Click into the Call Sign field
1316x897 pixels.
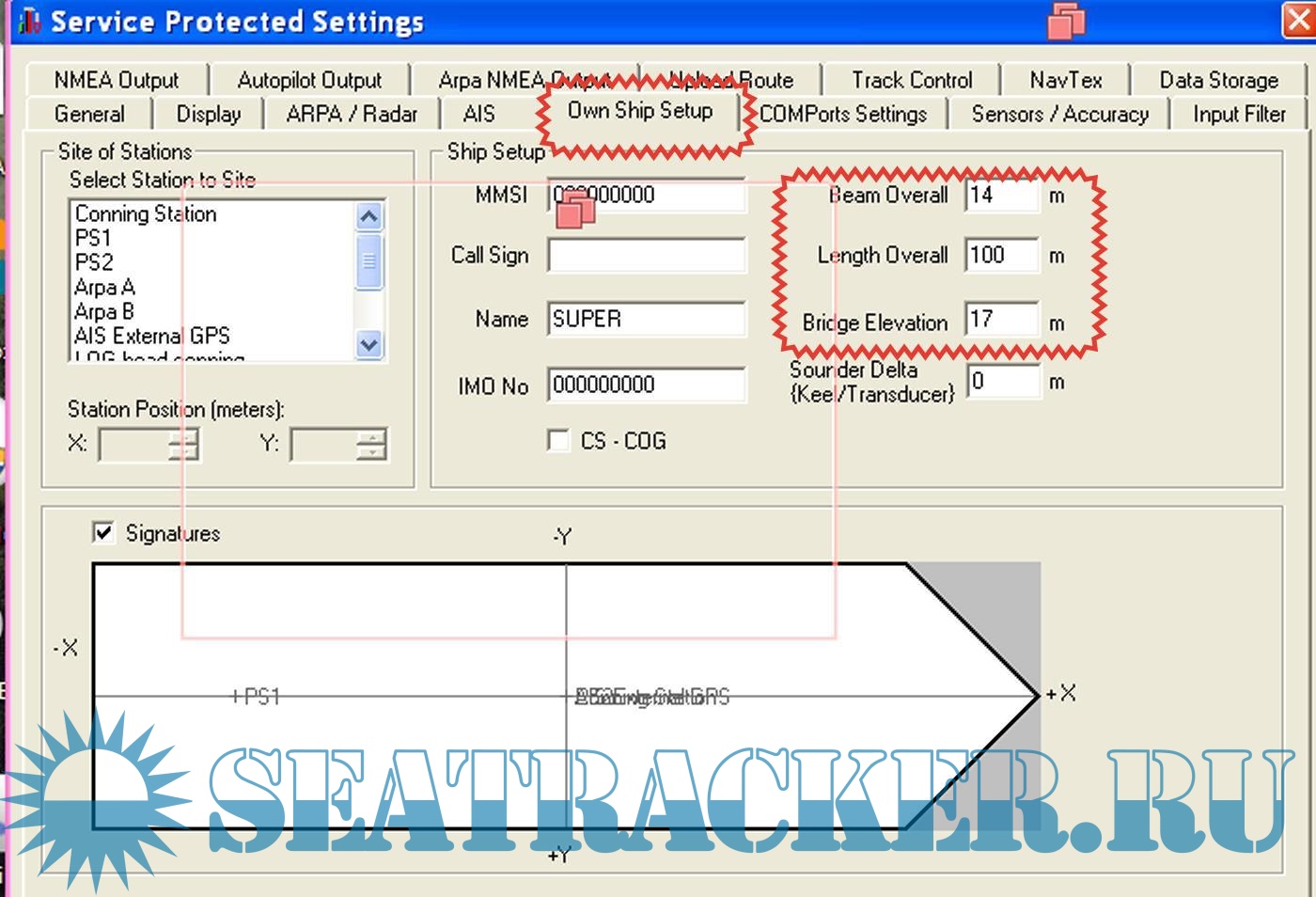tap(646, 256)
